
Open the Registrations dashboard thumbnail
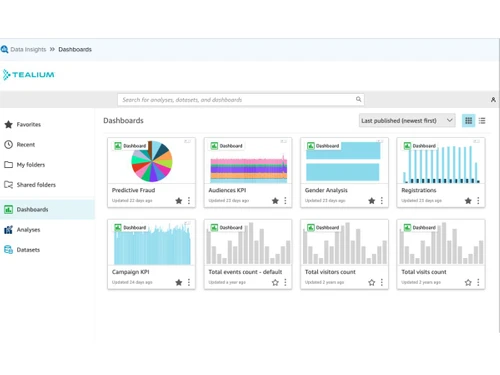tap(441, 161)
